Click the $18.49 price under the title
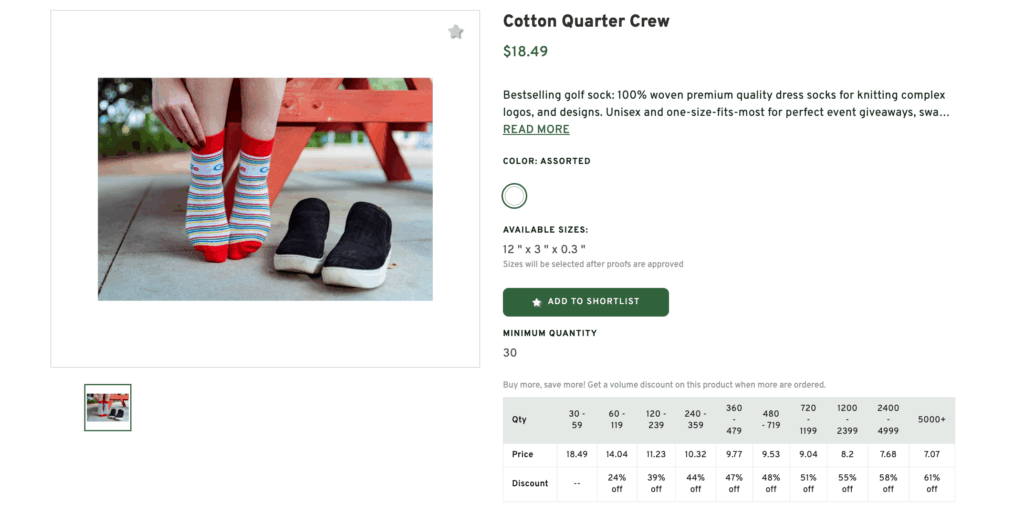1024x512 pixels. click(x=525, y=52)
